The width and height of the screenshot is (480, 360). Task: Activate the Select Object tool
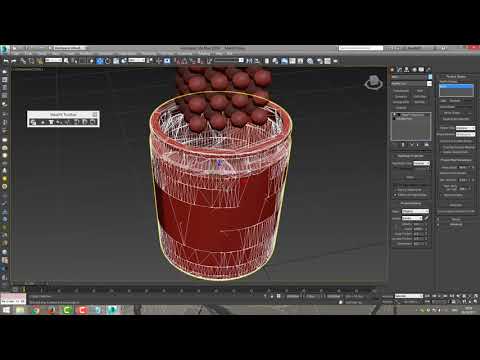[66, 61]
